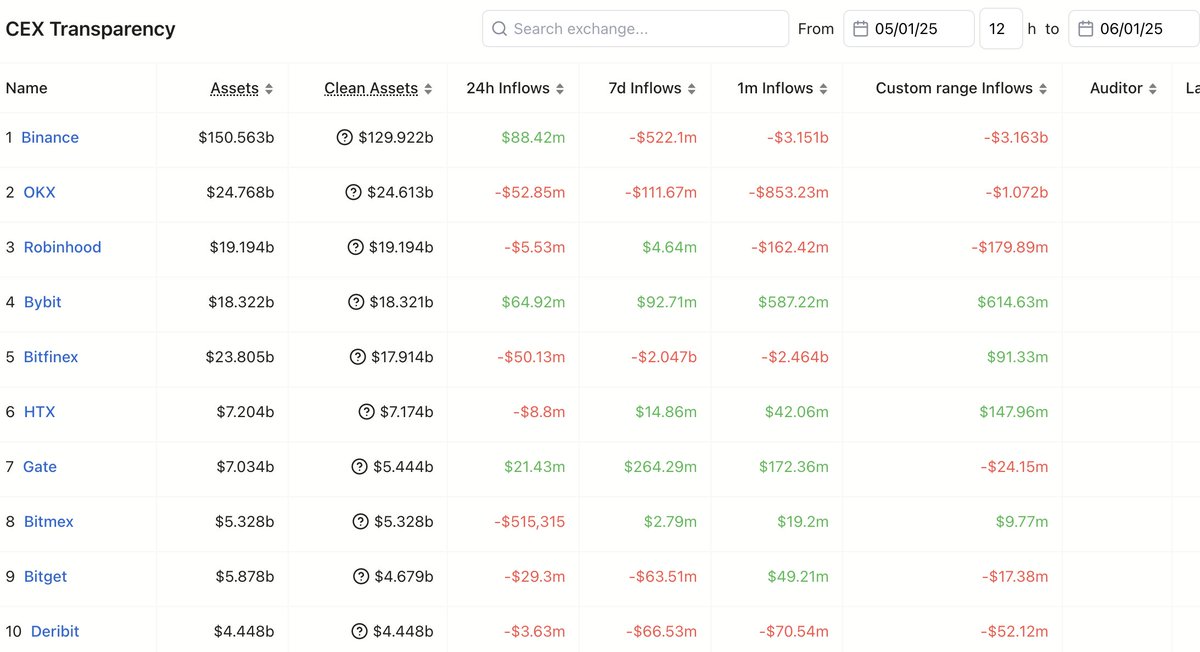Select Deribit 1m inflow -$70.54m
Viewport: 1200px width, 652px height.
(x=792, y=632)
